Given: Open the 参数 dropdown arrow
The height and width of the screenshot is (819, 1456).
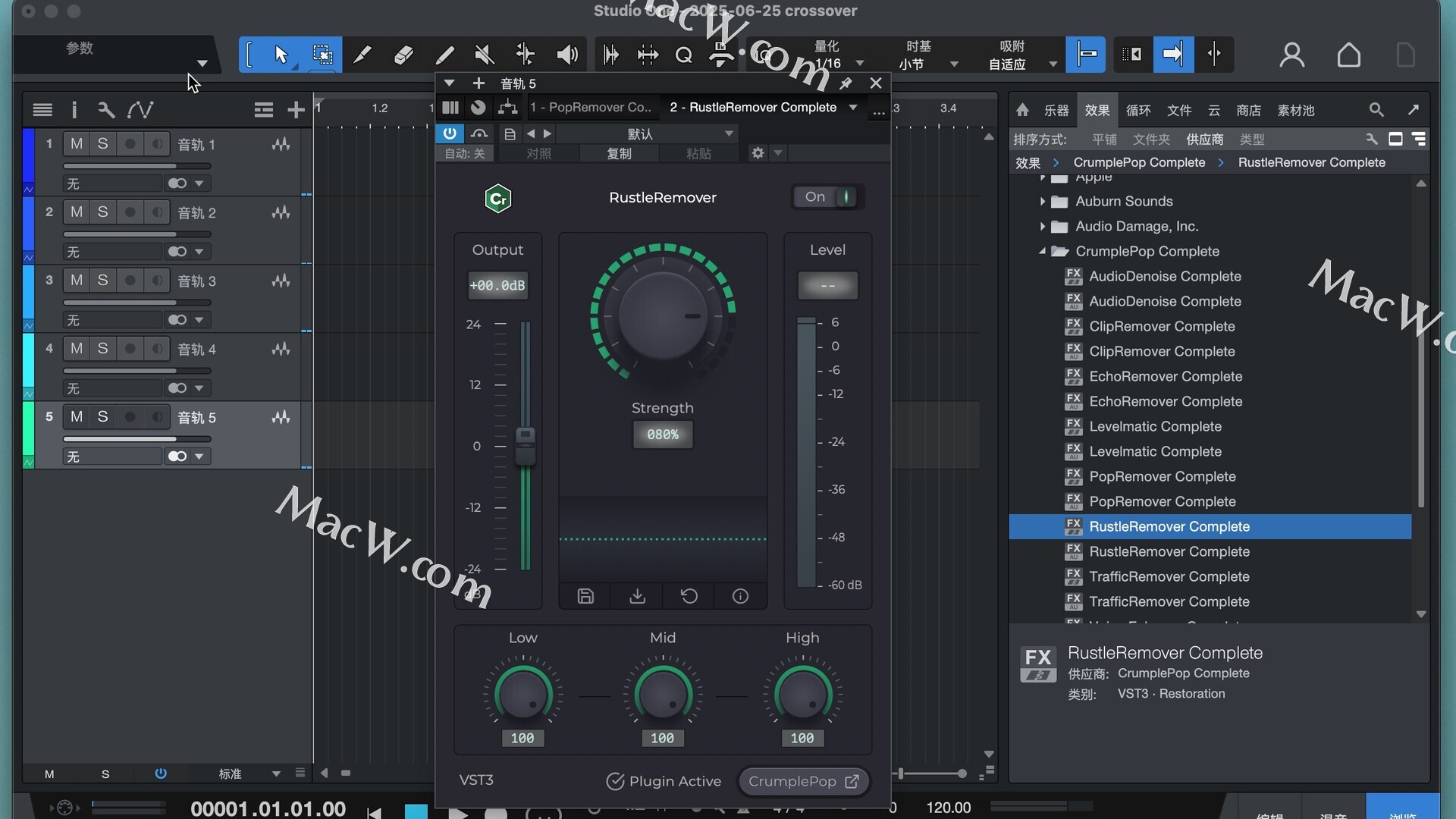Looking at the screenshot, I should (202, 63).
